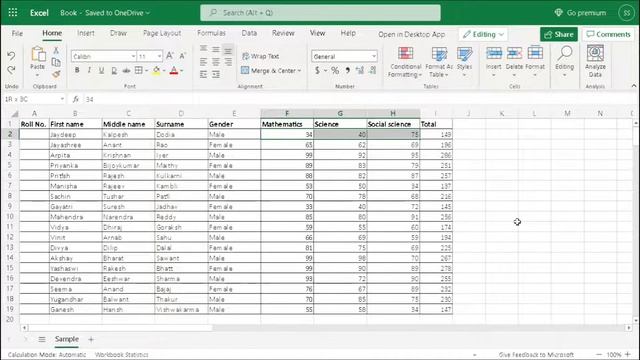This screenshot has height=360, width=640.
Task: Open the Cell Styles icon
Action: (x=464, y=53)
